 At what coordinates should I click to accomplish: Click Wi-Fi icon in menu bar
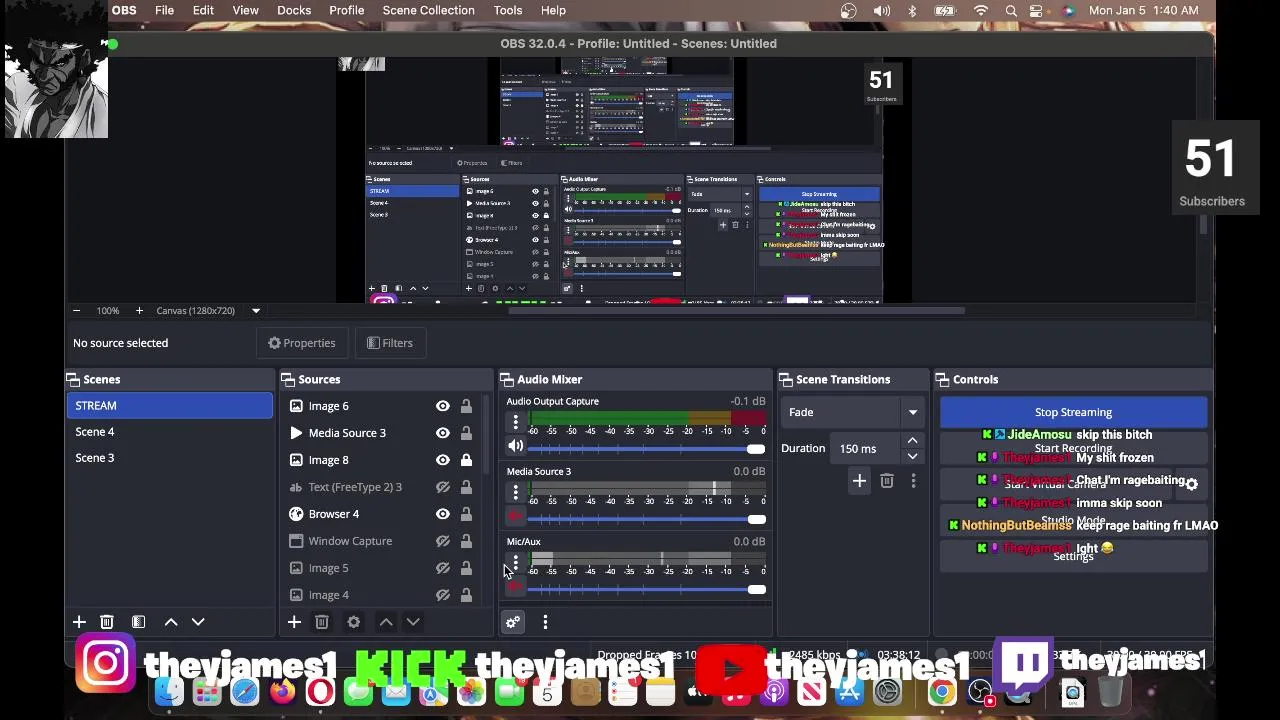[981, 10]
